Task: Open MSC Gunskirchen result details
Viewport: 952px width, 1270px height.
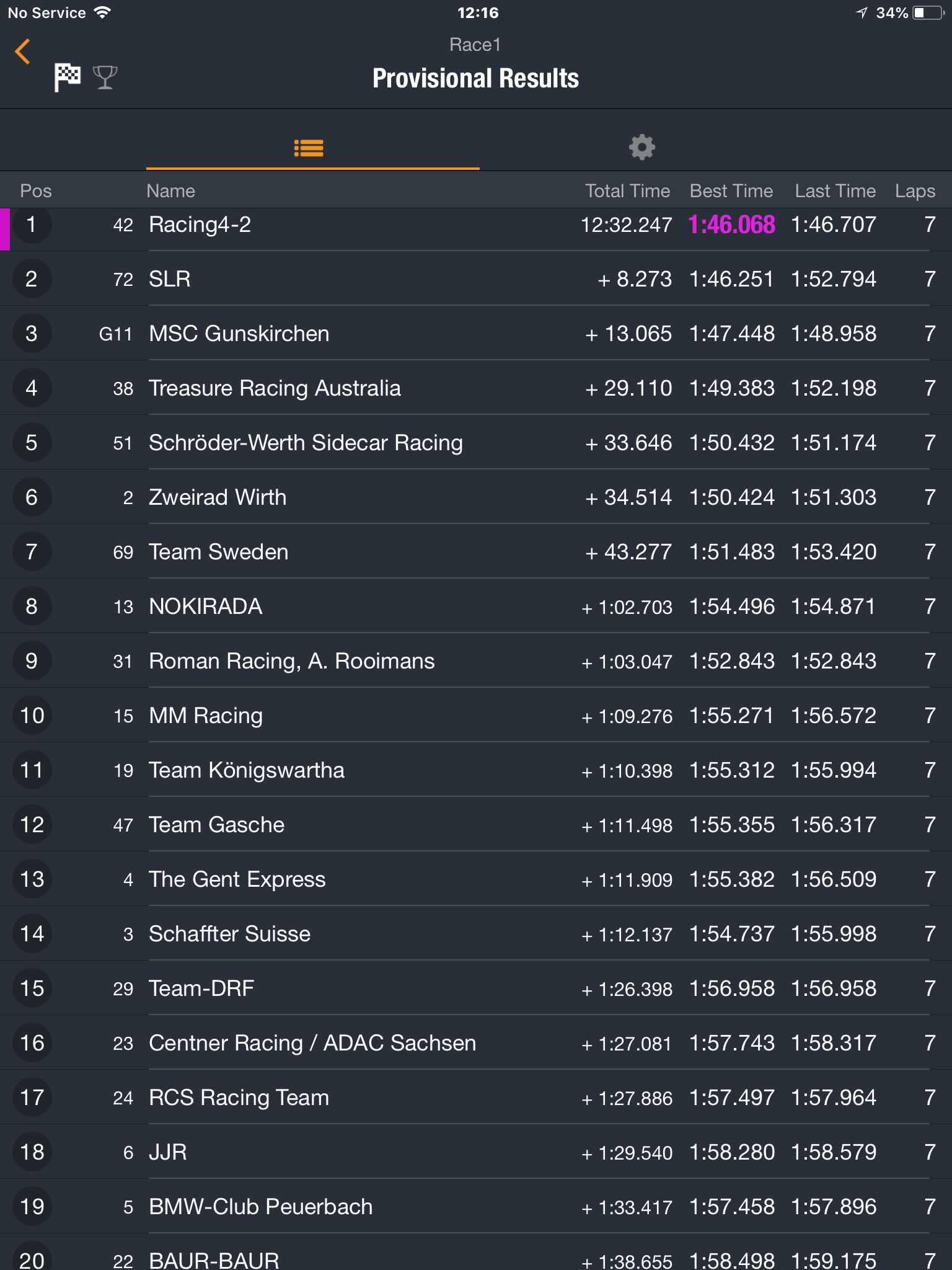Action: [x=476, y=334]
